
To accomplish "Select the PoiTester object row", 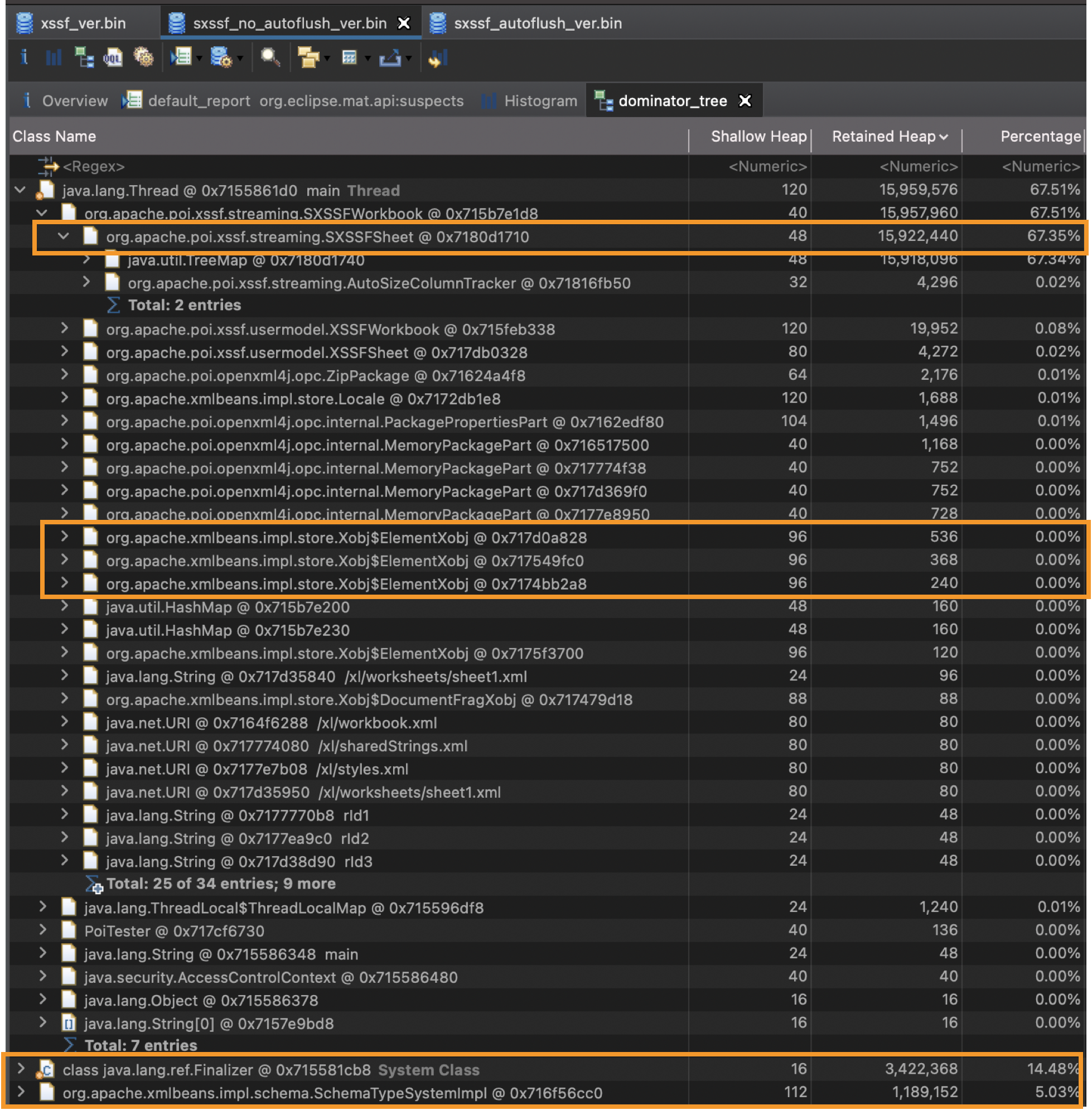I will [x=174, y=930].
